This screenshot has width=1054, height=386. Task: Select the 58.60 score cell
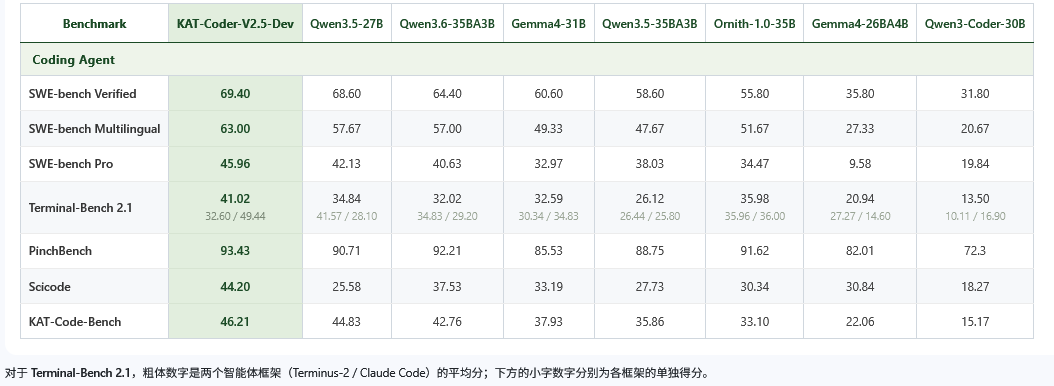pyautogui.click(x=649, y=93)
